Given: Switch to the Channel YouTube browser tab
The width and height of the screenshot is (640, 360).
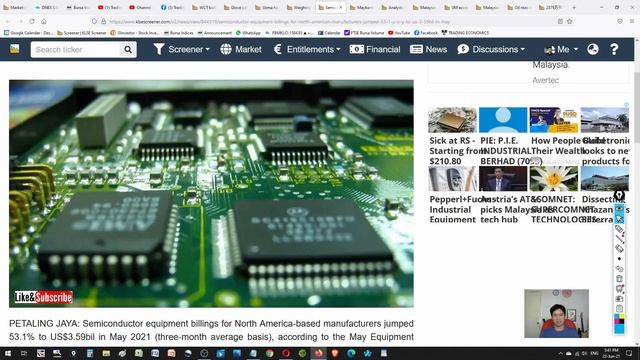Looking at the screenshot, I should (x=140, y=7).
